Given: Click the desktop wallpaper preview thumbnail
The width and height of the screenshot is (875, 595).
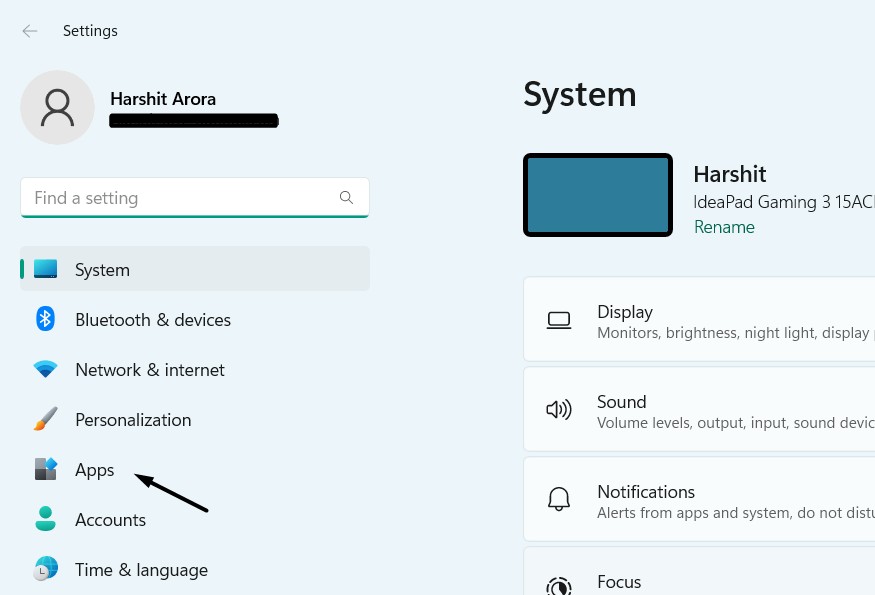Looking at the screenshot, I should [598, 195].
